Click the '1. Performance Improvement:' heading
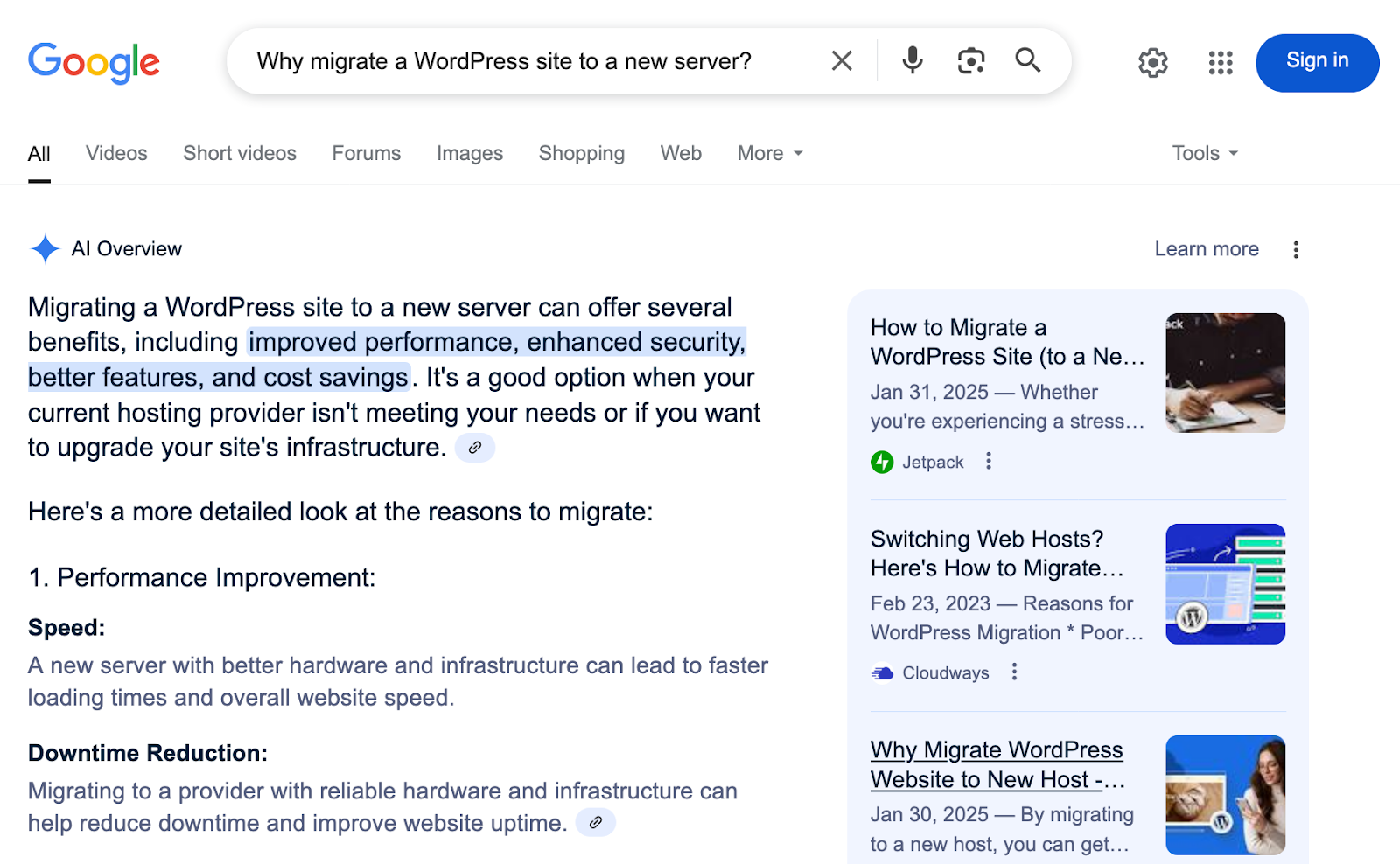This screenshot has height=864, width=1400. 202,578
